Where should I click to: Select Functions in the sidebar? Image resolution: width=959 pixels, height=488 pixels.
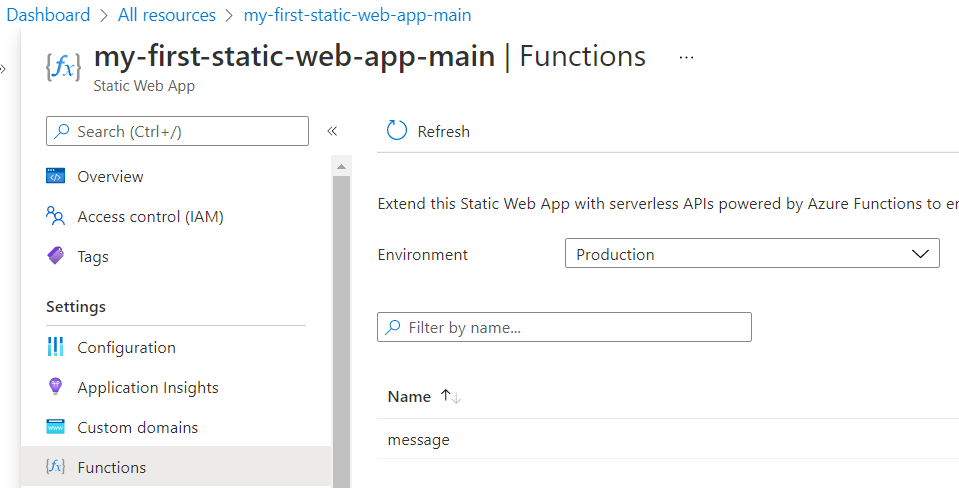pos(176,467)
